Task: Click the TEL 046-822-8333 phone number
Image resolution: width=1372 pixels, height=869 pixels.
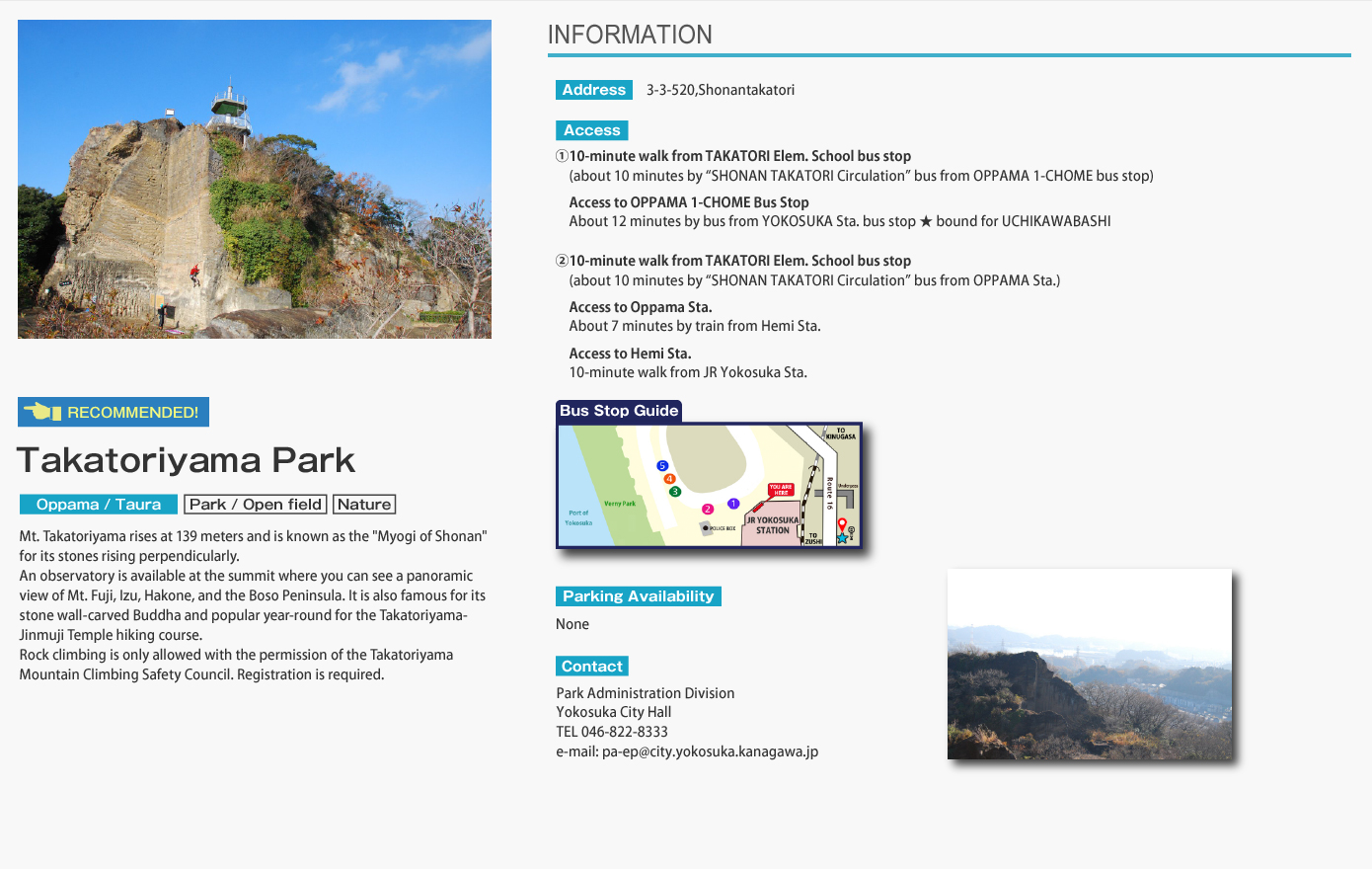Action: click(612, 732)
